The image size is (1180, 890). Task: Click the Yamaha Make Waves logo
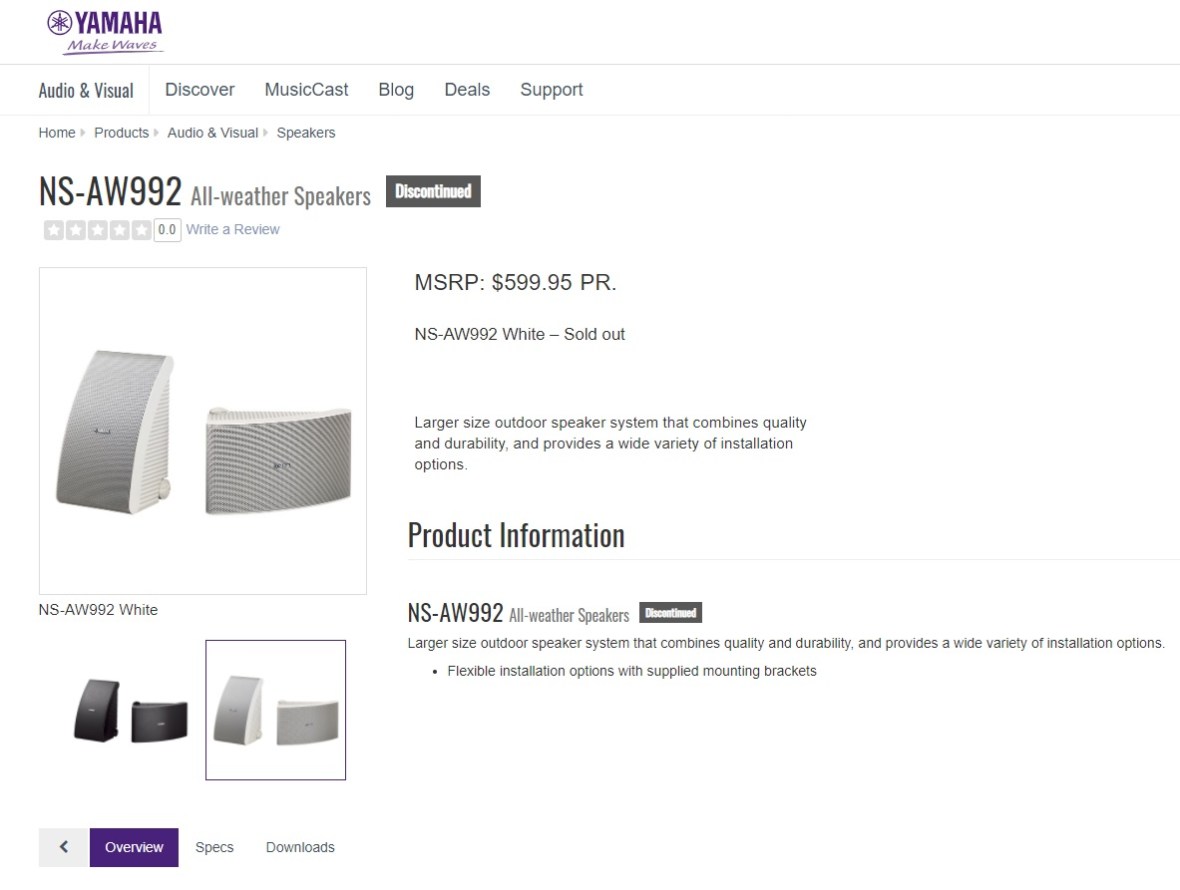[104, 32]
